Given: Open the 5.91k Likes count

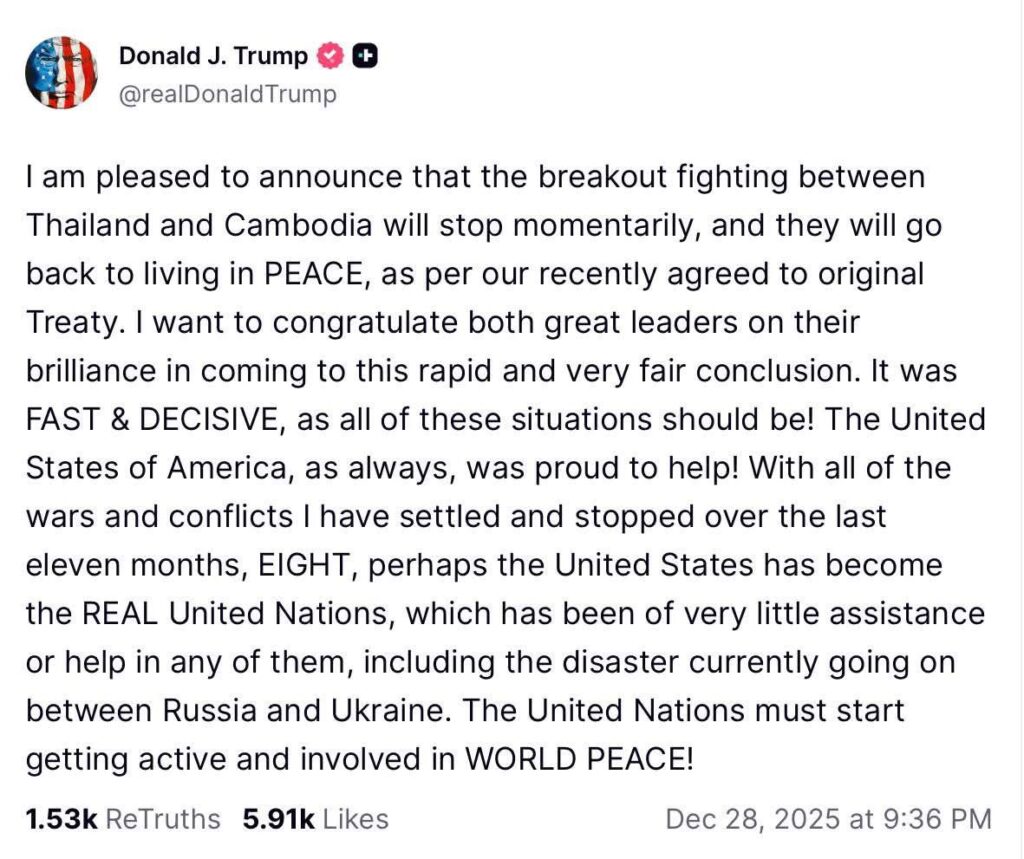Looking at the screenshot, I should coord(278,820).
